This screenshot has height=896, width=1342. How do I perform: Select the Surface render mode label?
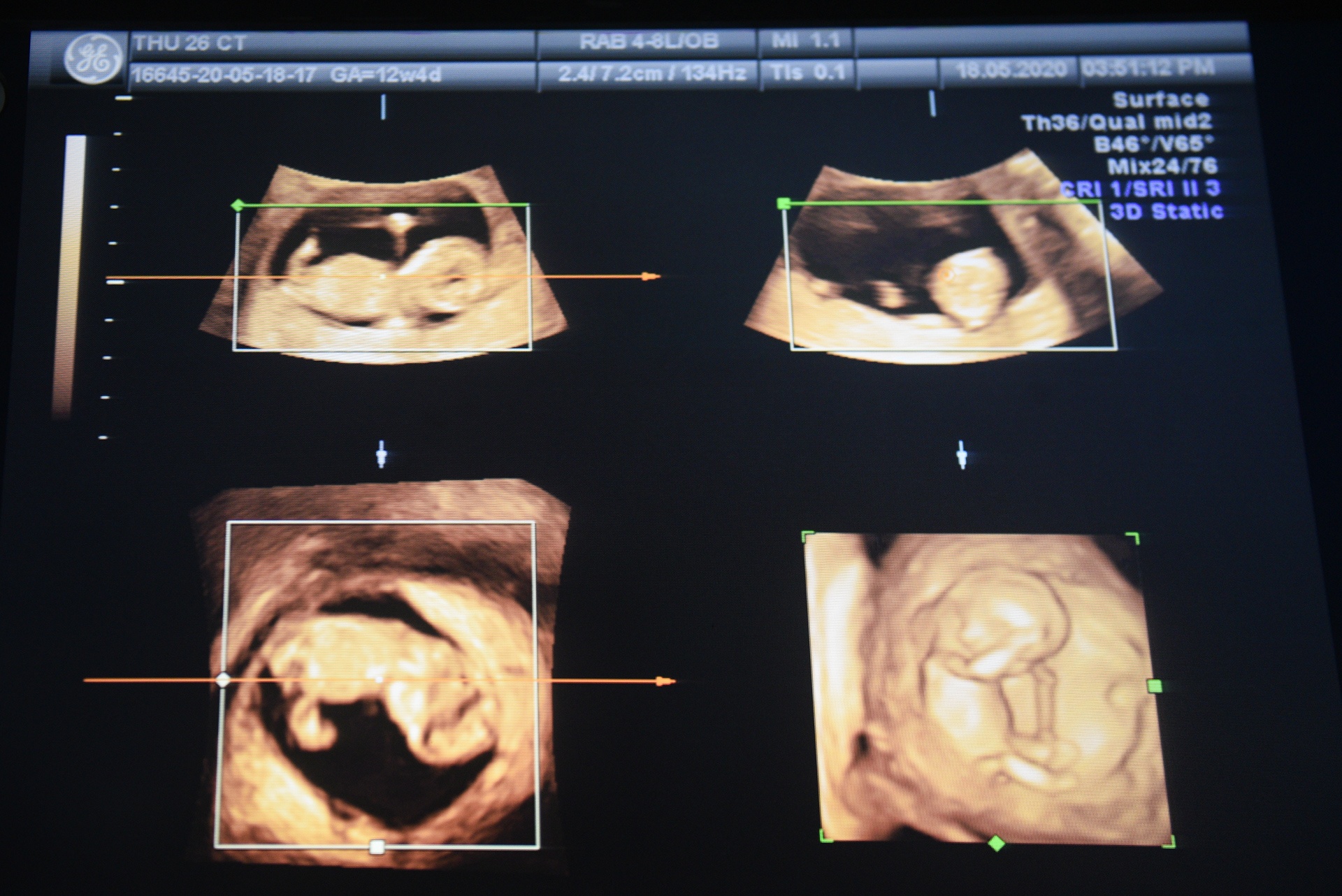[1160, 100]
